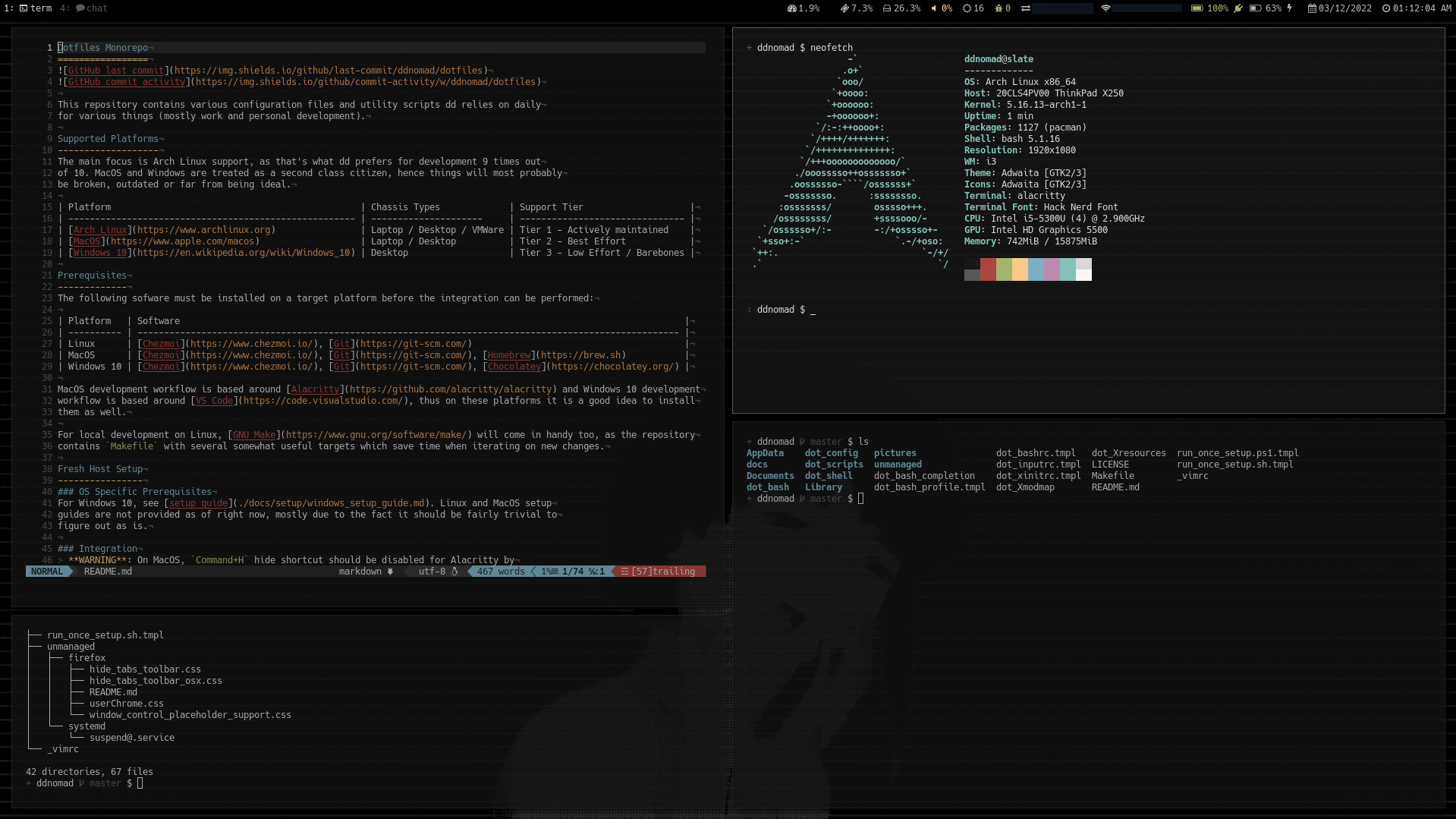Click the Wi-Fi signal icon
The image size is (1456, 819).
click(1105, 8)
